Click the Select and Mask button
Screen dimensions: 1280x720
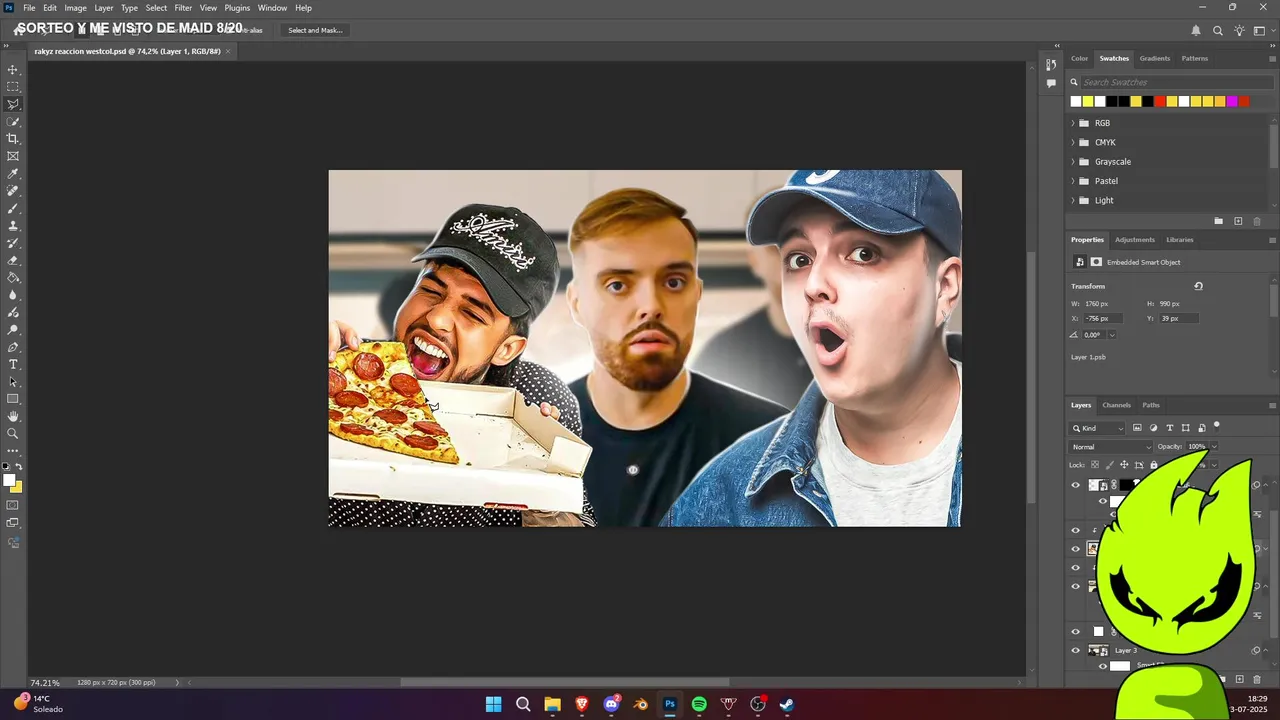click(x=315, y=30)
